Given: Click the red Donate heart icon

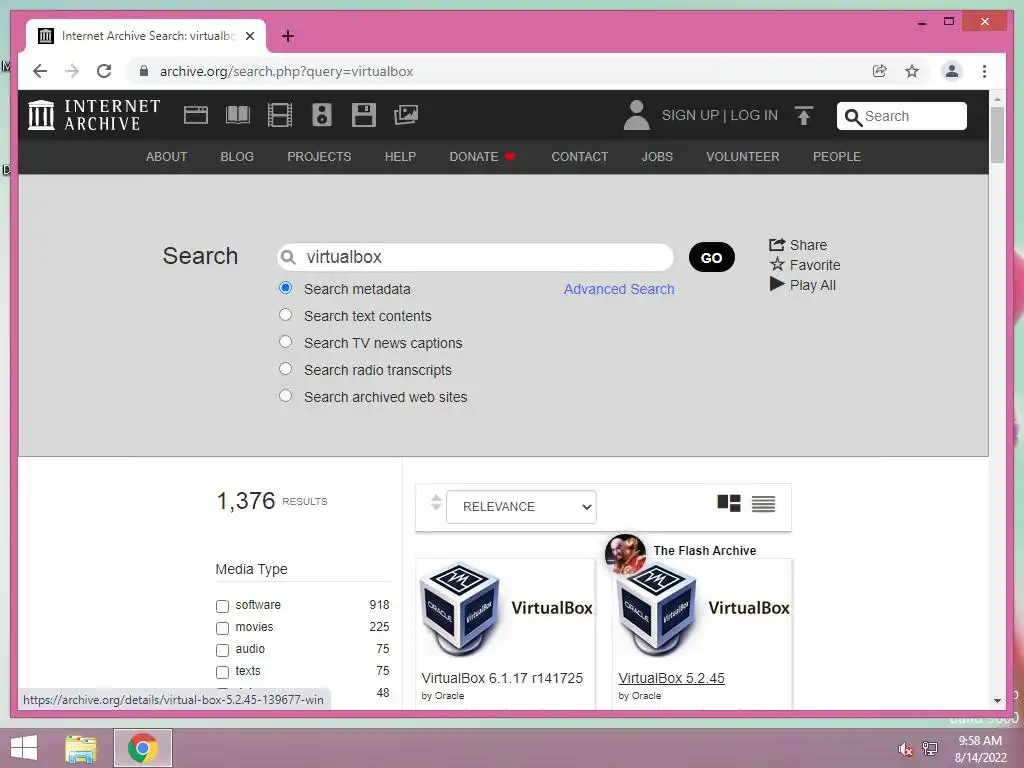Looking at the screenshot, I should coord(510,157).
